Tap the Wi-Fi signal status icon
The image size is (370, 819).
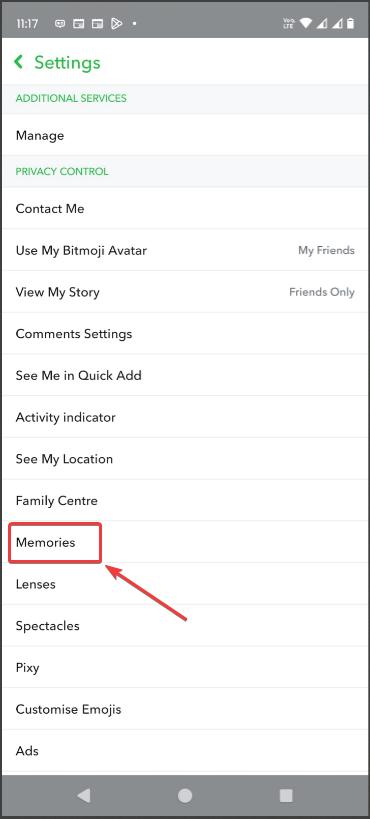click(306, 24)
